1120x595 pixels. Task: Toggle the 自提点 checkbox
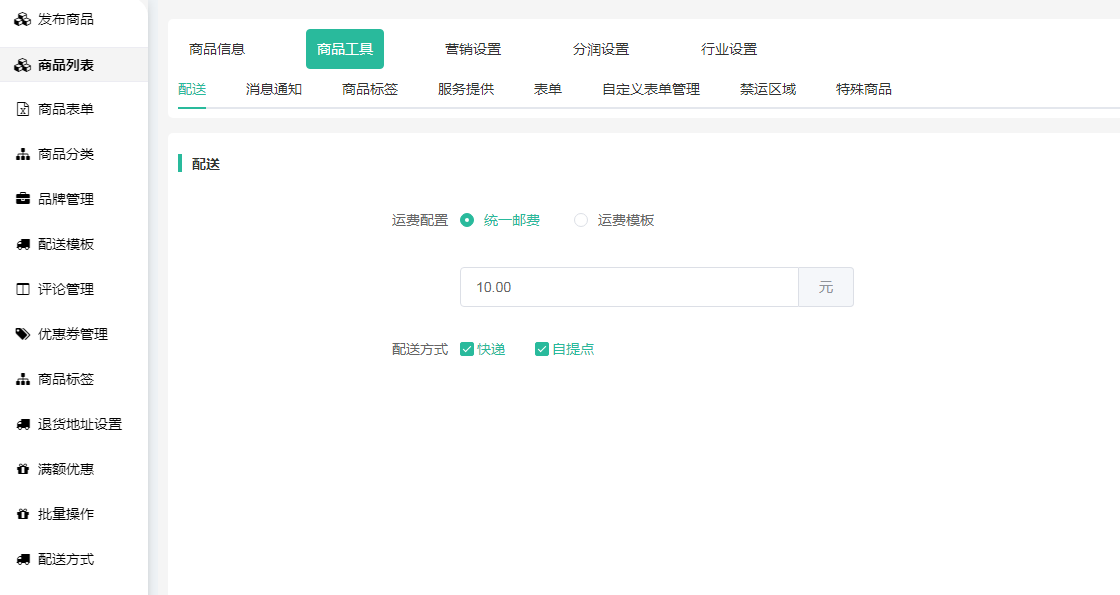[x=542, y=349]
